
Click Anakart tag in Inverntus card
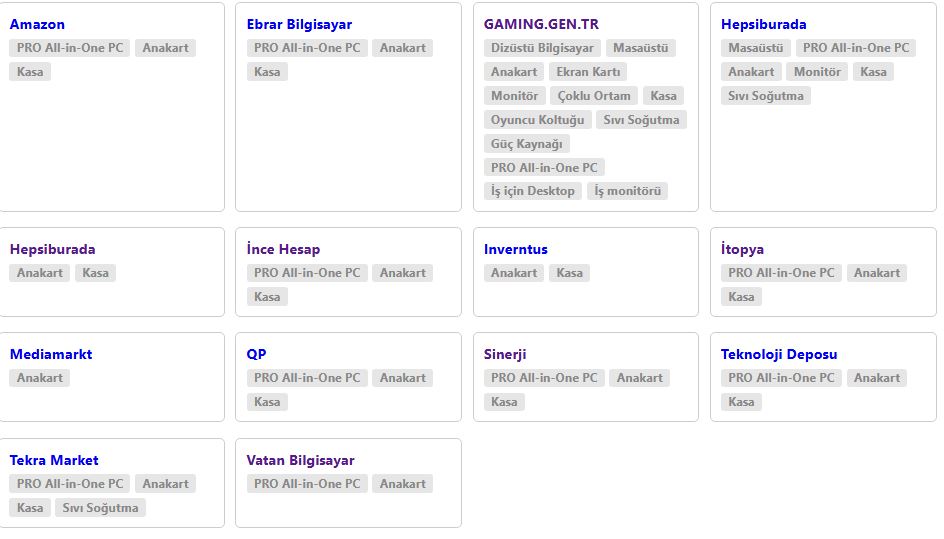coord(514,273)
